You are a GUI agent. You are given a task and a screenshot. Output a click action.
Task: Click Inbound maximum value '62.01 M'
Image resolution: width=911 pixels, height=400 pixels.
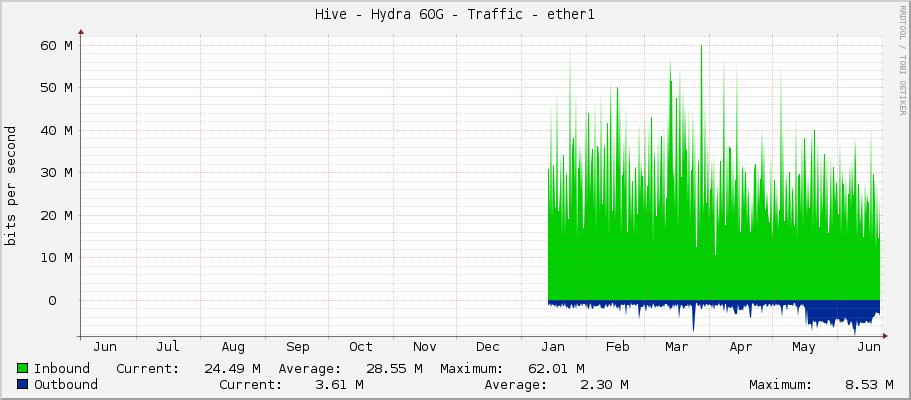click(x=556, y=368)
